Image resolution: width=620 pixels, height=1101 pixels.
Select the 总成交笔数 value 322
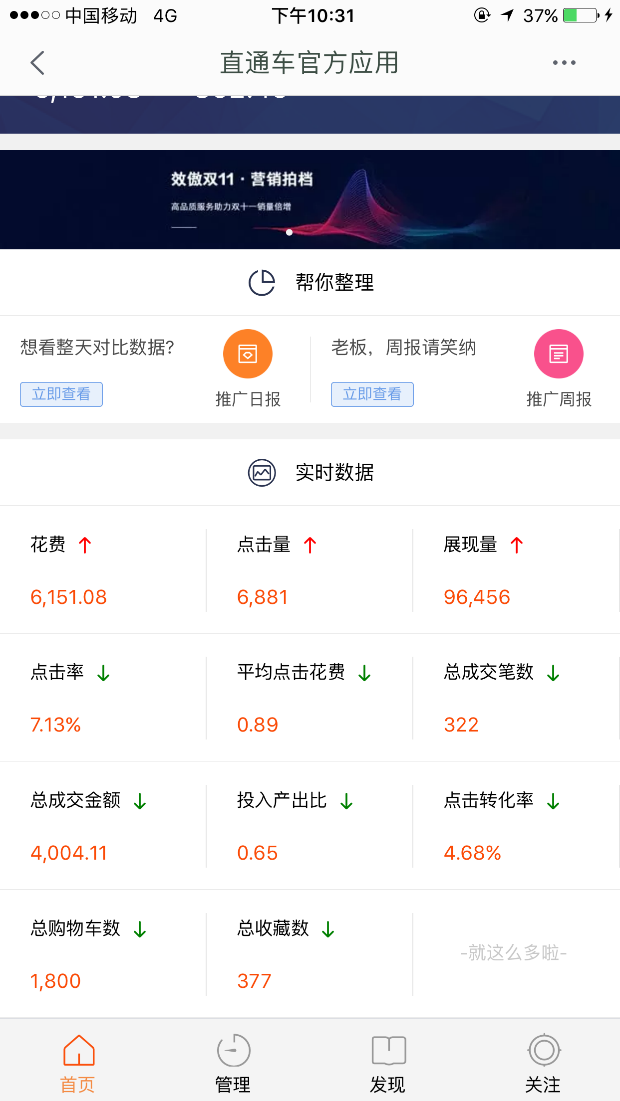pyautogui.click(x=461, y=725)
